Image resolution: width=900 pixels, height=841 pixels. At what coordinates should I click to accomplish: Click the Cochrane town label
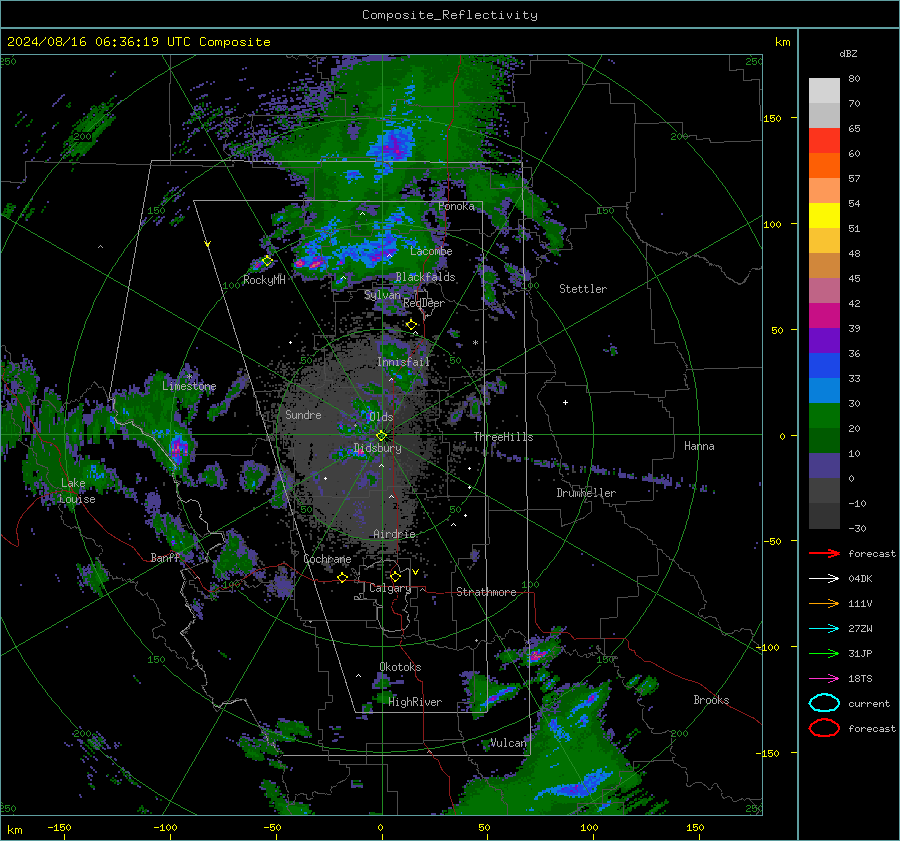[x=327, y=559]
